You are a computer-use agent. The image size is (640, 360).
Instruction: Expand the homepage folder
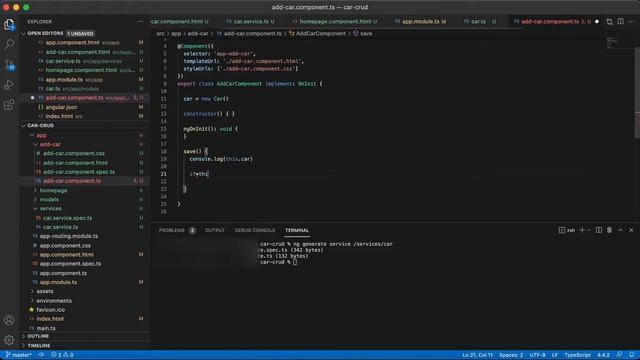coord(53,191)
